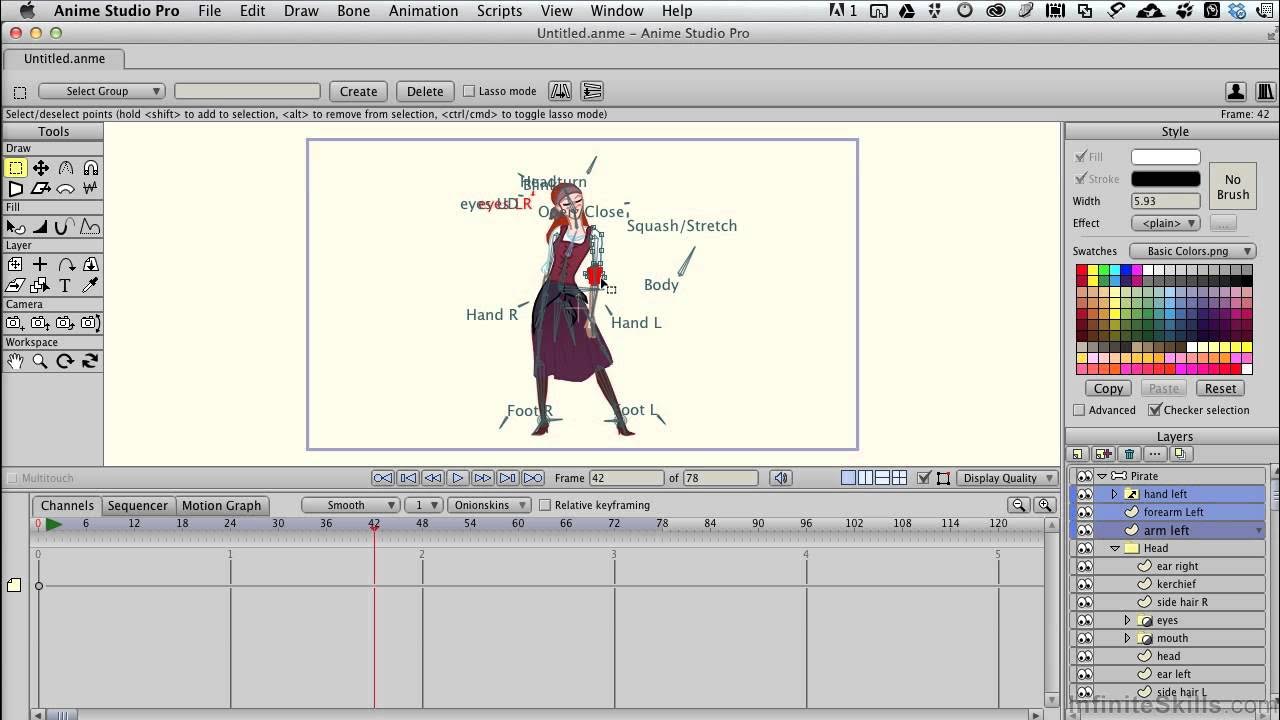Switch to the Motion Graph tab

[x=221, y=505]
